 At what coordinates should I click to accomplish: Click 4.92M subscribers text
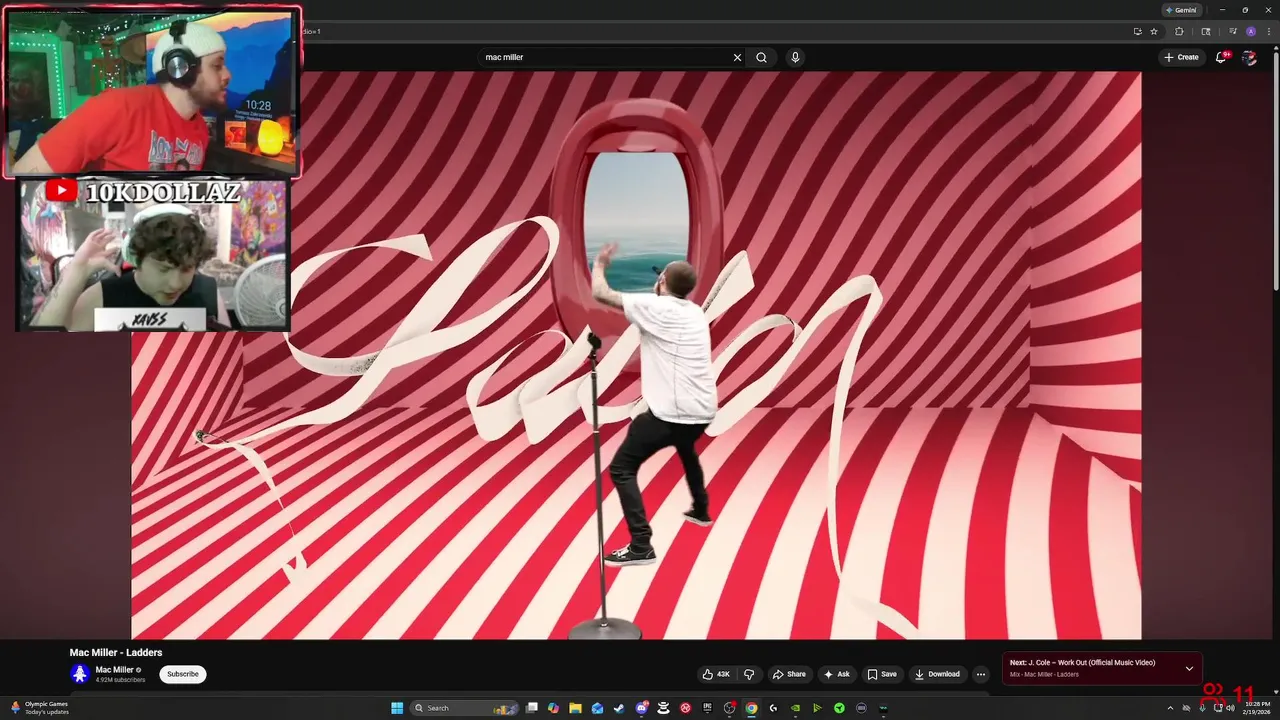[x=120, y=680]
